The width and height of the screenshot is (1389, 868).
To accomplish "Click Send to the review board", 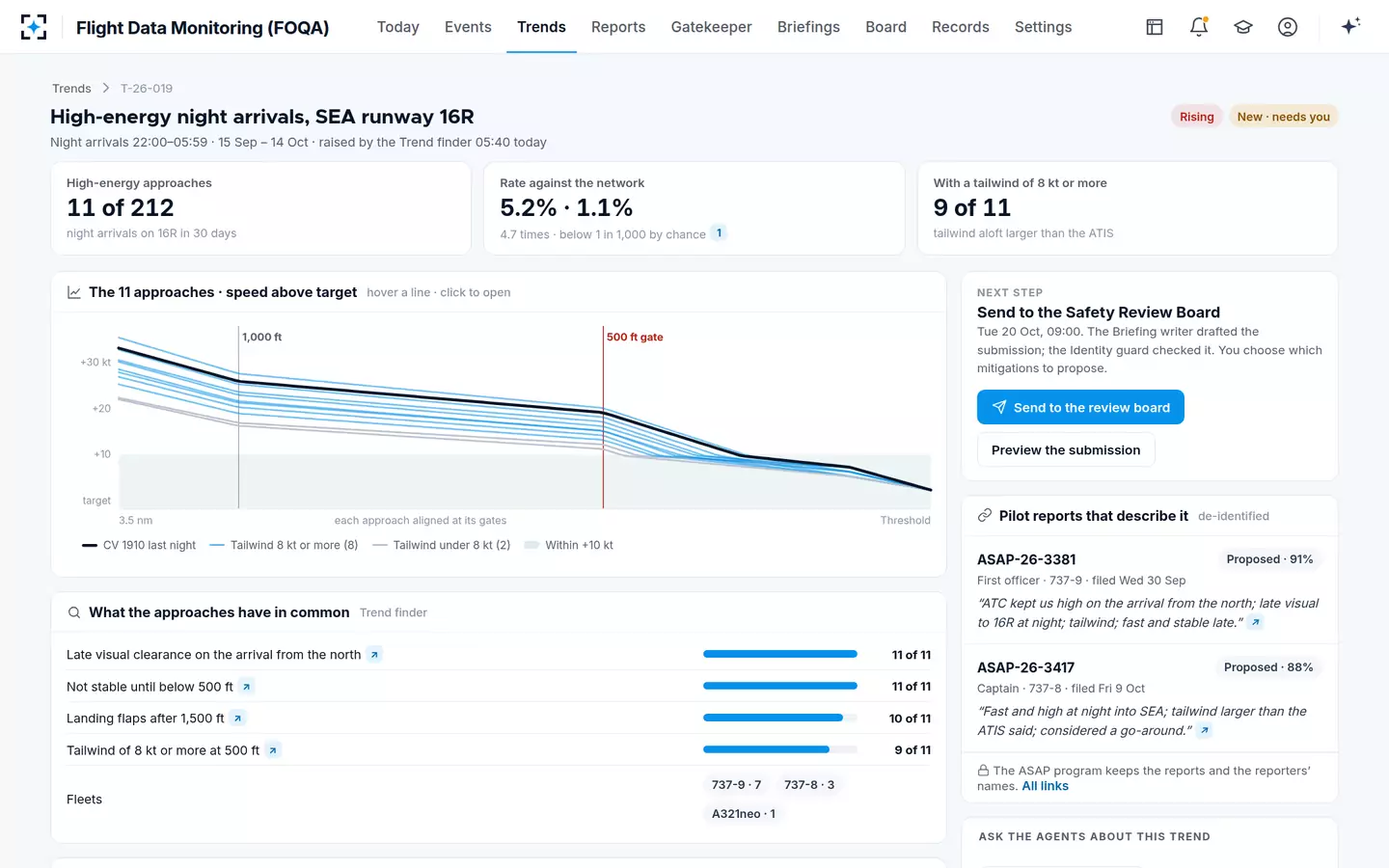I will 1080,407.
